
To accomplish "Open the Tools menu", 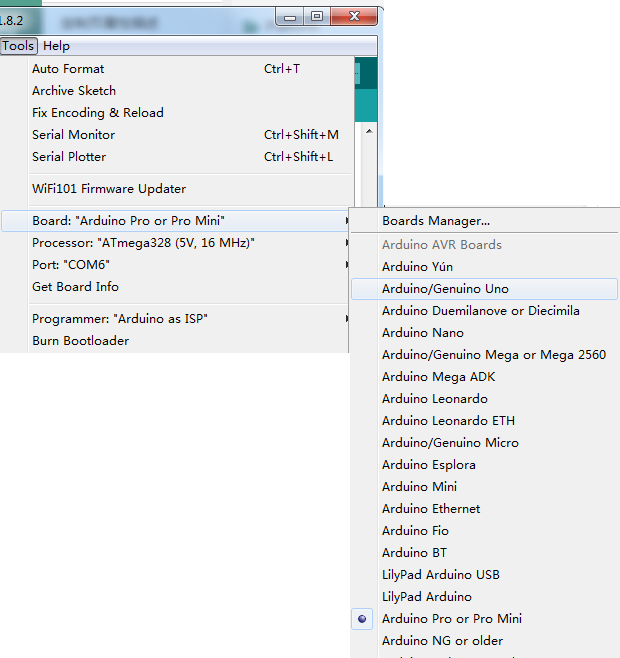I will click(18, 46).
